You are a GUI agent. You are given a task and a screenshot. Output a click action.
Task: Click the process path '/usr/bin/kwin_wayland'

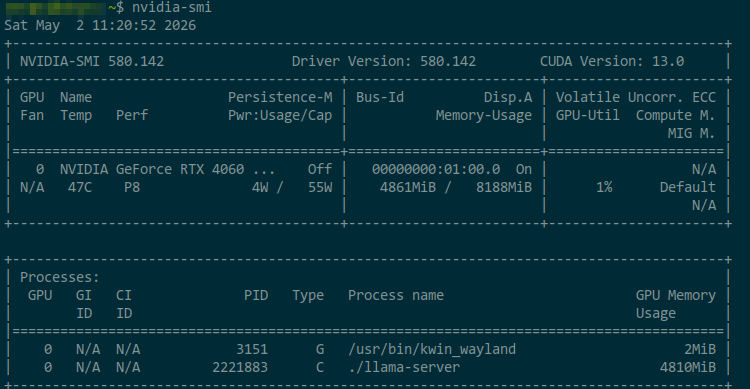(432, 349)
